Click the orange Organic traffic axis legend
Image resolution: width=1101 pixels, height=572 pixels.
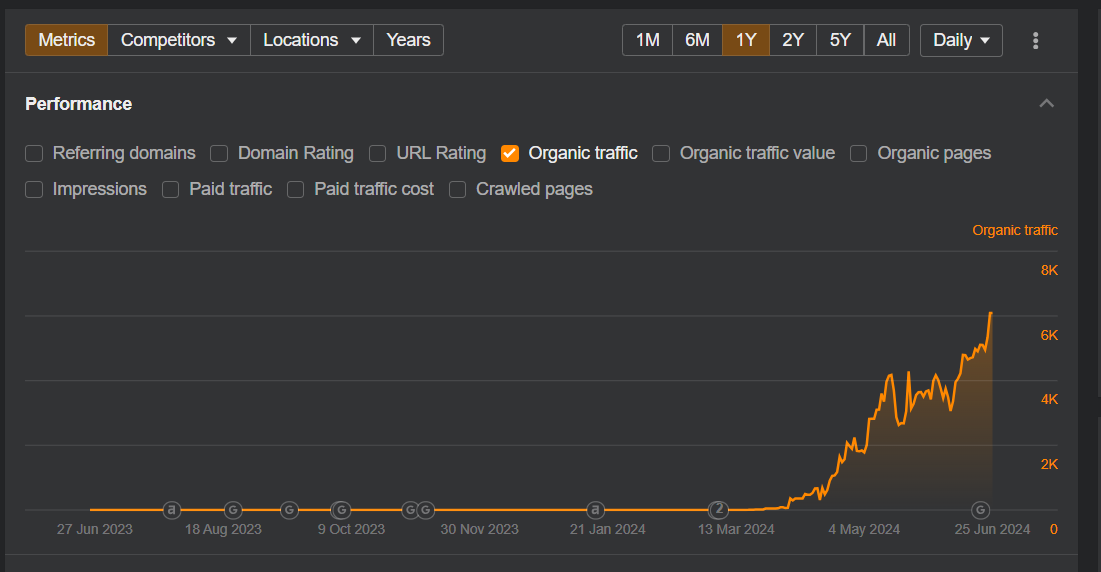tap(1015, 230)
